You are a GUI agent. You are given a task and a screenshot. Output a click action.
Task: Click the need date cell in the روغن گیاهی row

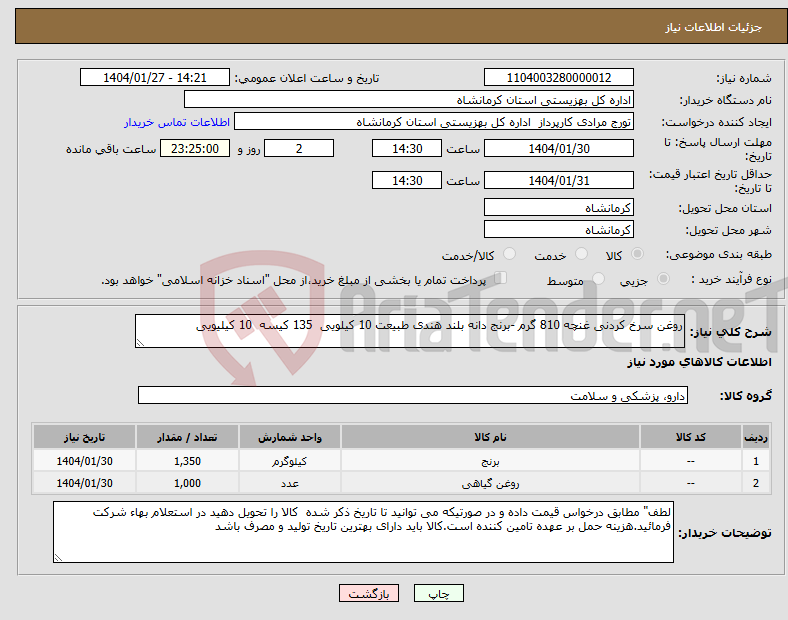(x=84, y=483)
